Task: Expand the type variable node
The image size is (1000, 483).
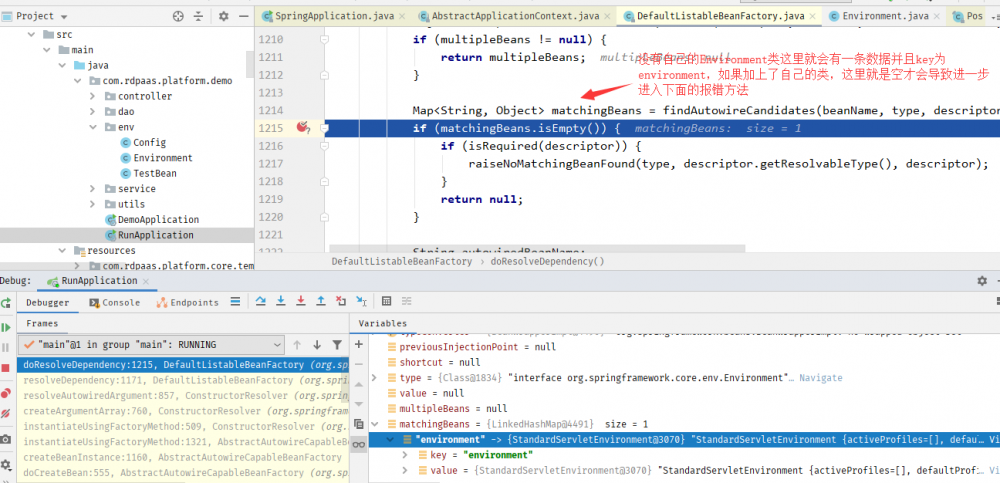Action: [x=374, y=378]
